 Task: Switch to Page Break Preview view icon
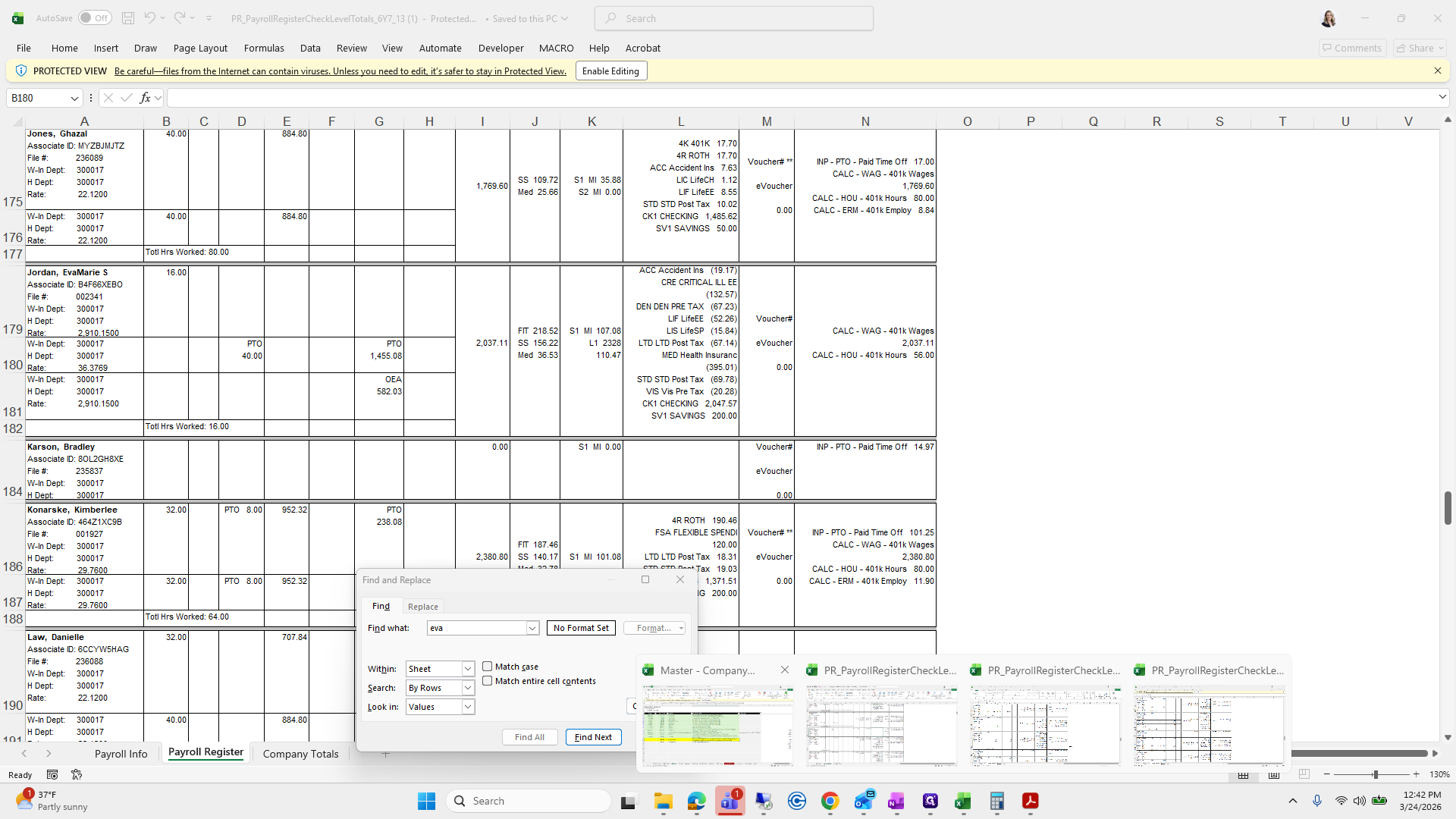point(1304,774)
